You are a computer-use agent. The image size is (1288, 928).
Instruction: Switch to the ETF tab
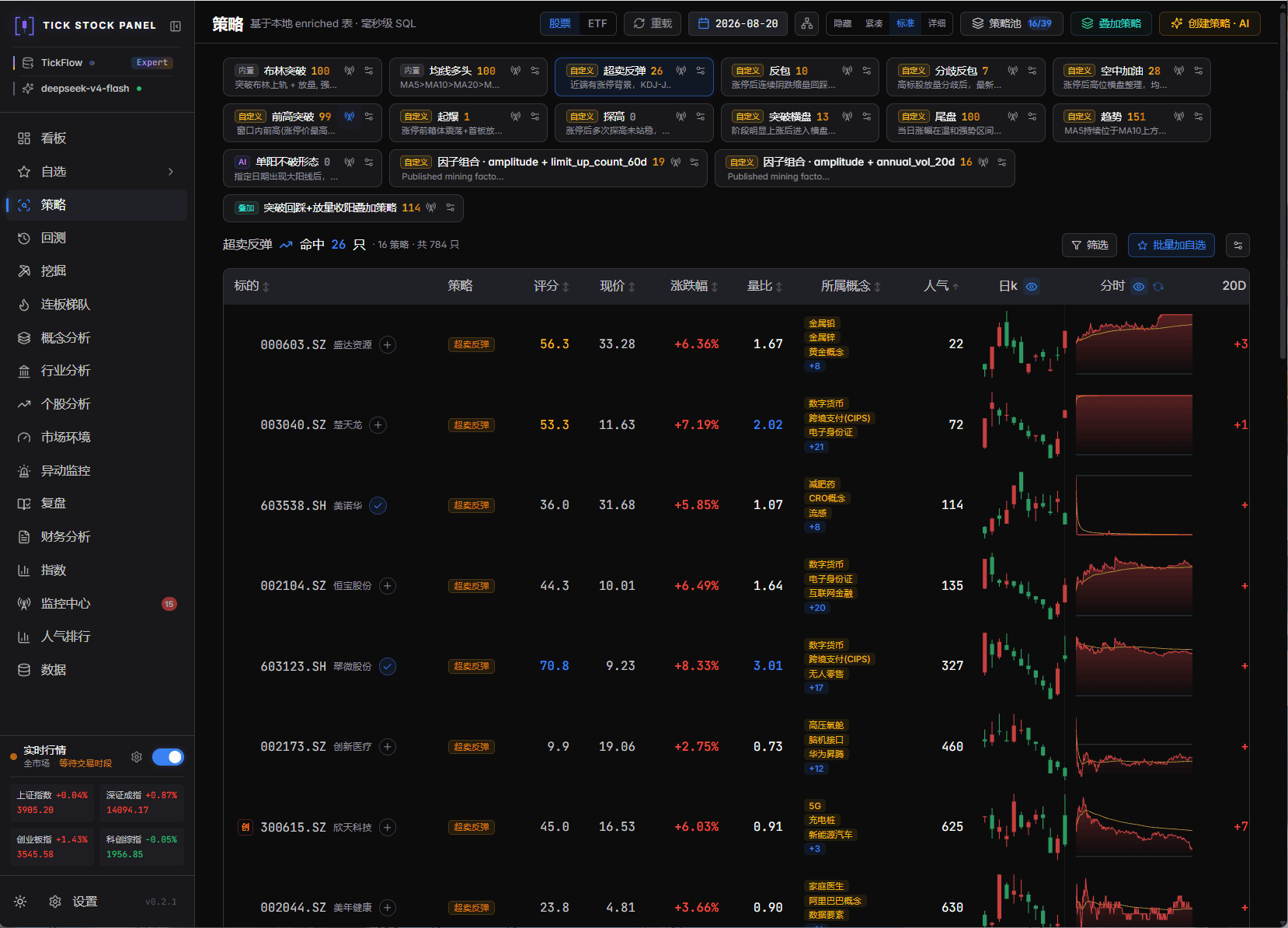pyautogui.click(x=597, y=24)
